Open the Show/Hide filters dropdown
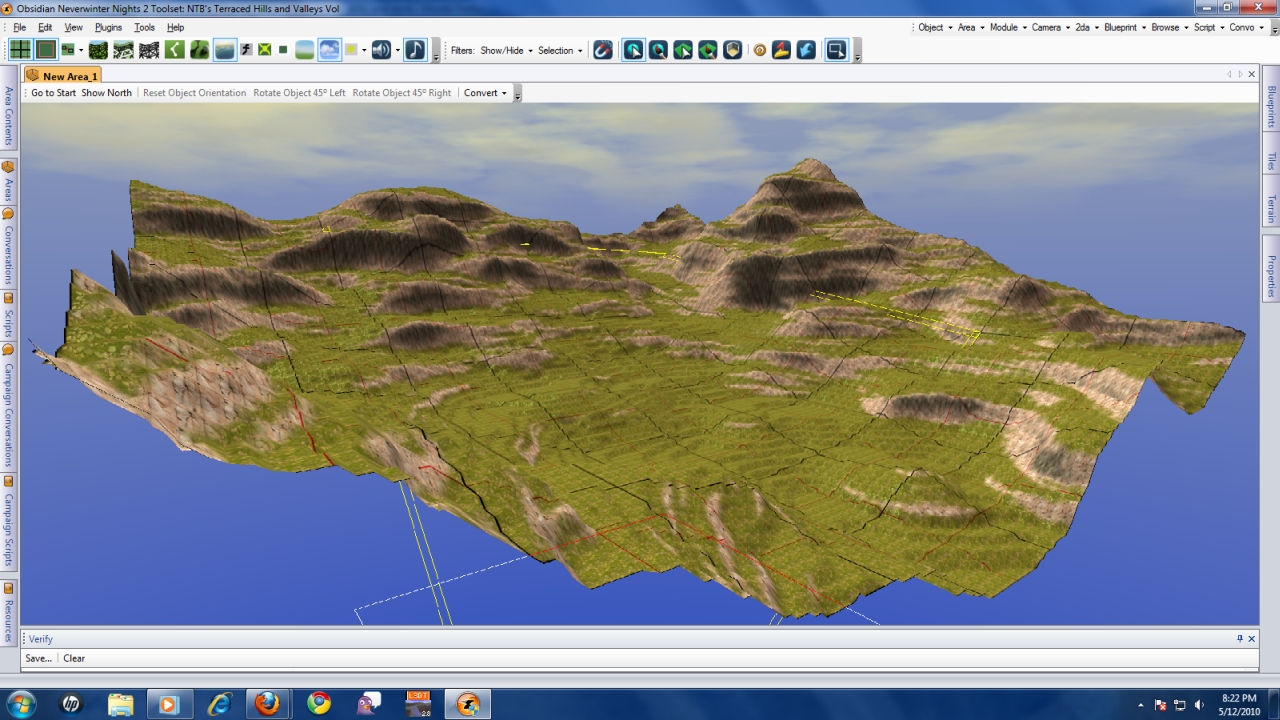This screenshot has width=1280, height=720. pos(506,51)
